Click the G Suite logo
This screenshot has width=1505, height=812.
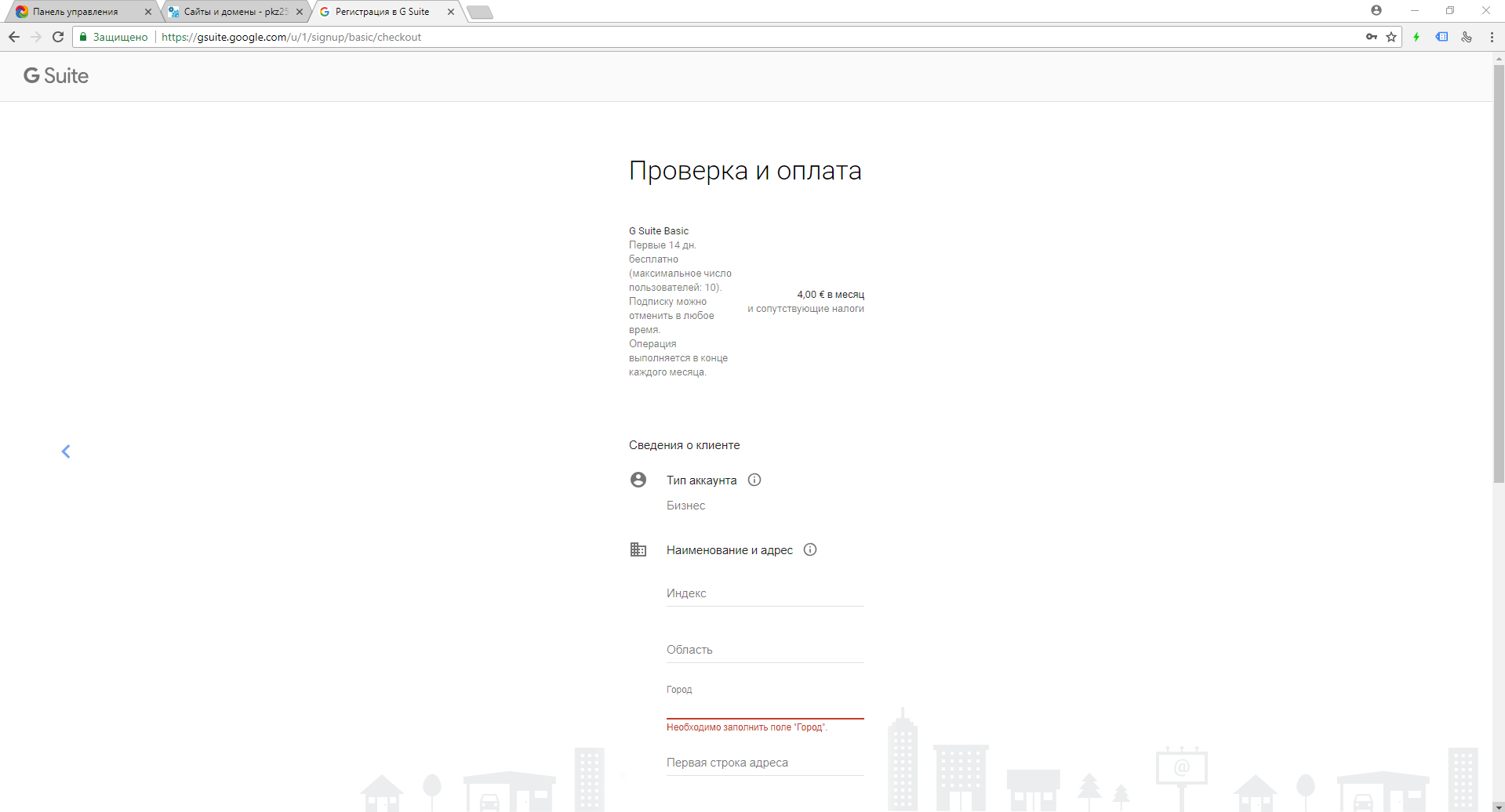[x=56, y=76]
